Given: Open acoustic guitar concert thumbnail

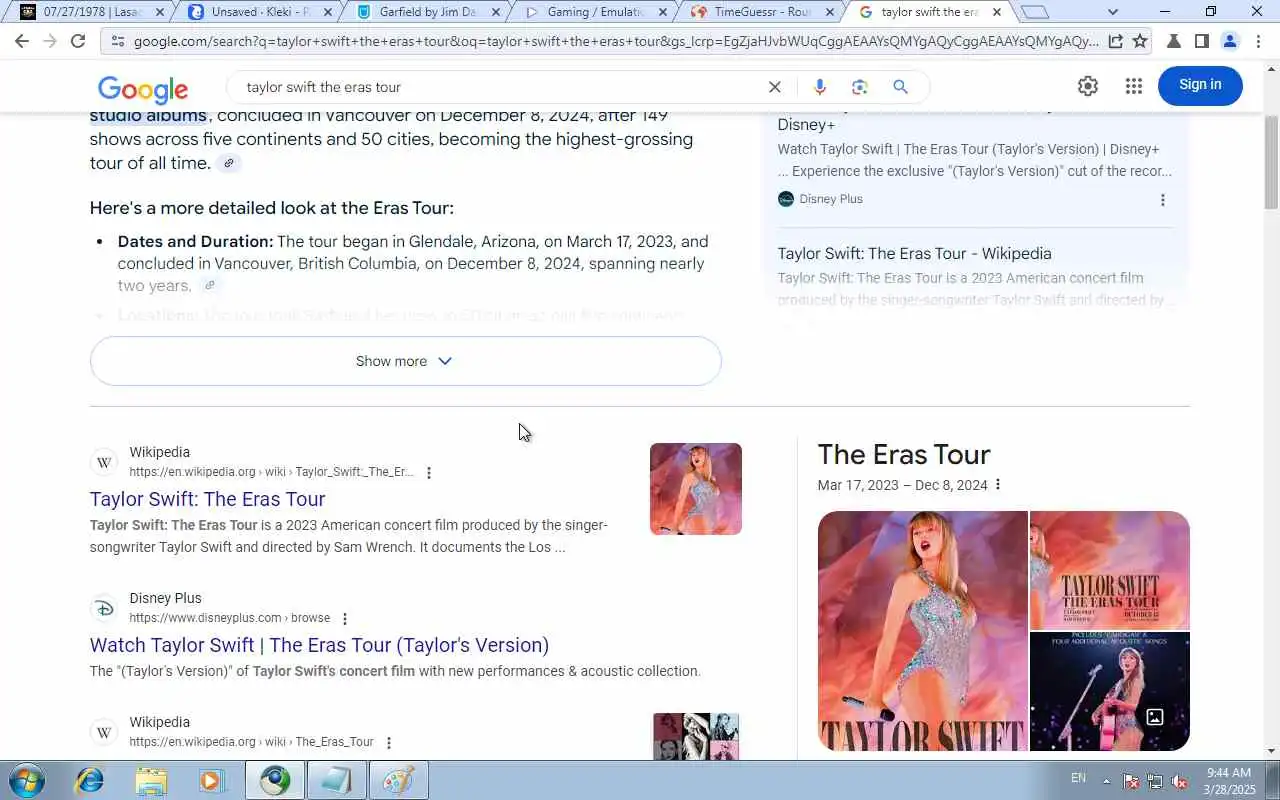Looking at the screenshot, I should (1110, 691).
